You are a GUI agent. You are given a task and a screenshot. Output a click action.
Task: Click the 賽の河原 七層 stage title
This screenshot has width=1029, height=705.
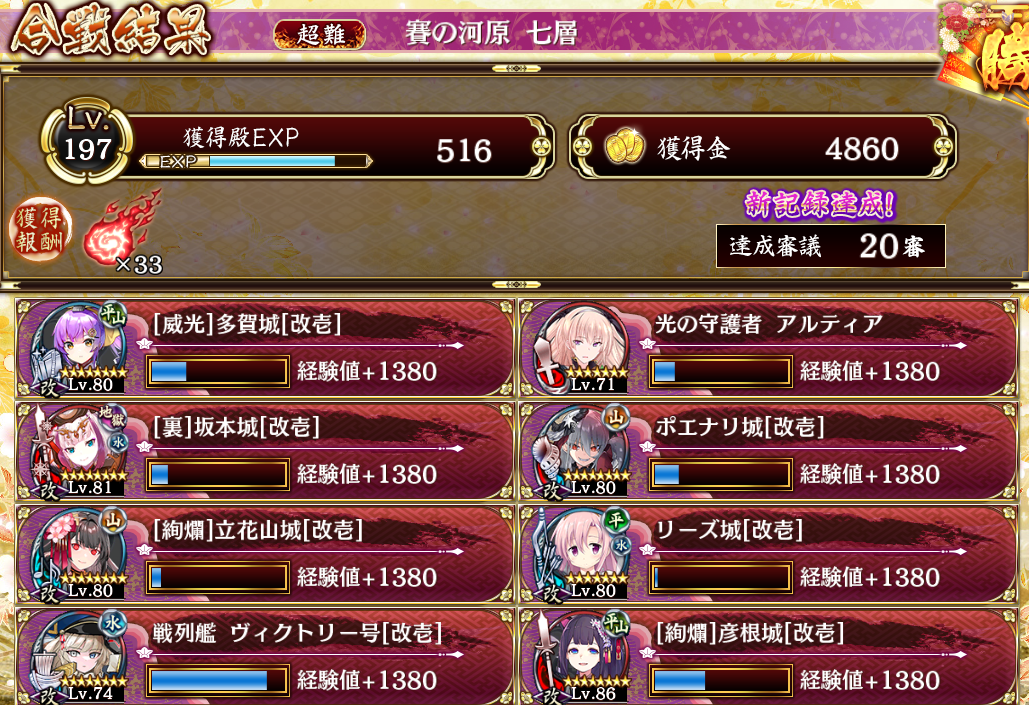[490, 33]
